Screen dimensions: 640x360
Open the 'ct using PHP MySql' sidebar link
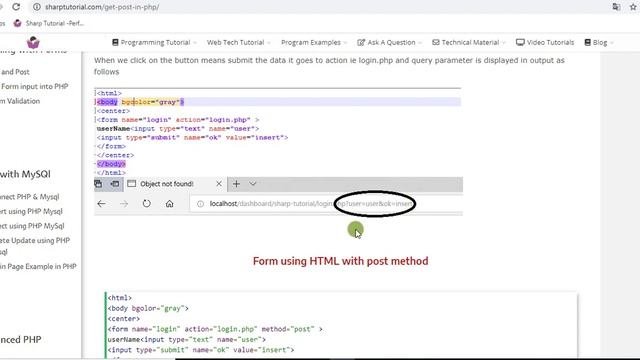tap(32, 226)
